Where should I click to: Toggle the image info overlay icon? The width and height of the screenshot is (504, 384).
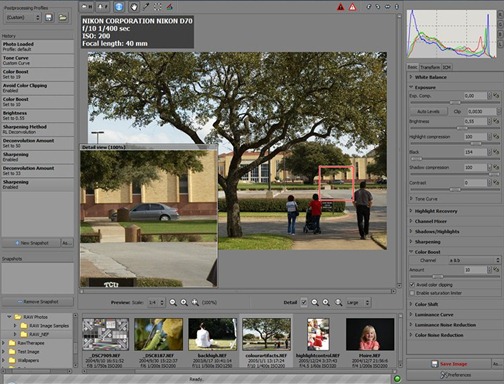[x=119, y=6]
